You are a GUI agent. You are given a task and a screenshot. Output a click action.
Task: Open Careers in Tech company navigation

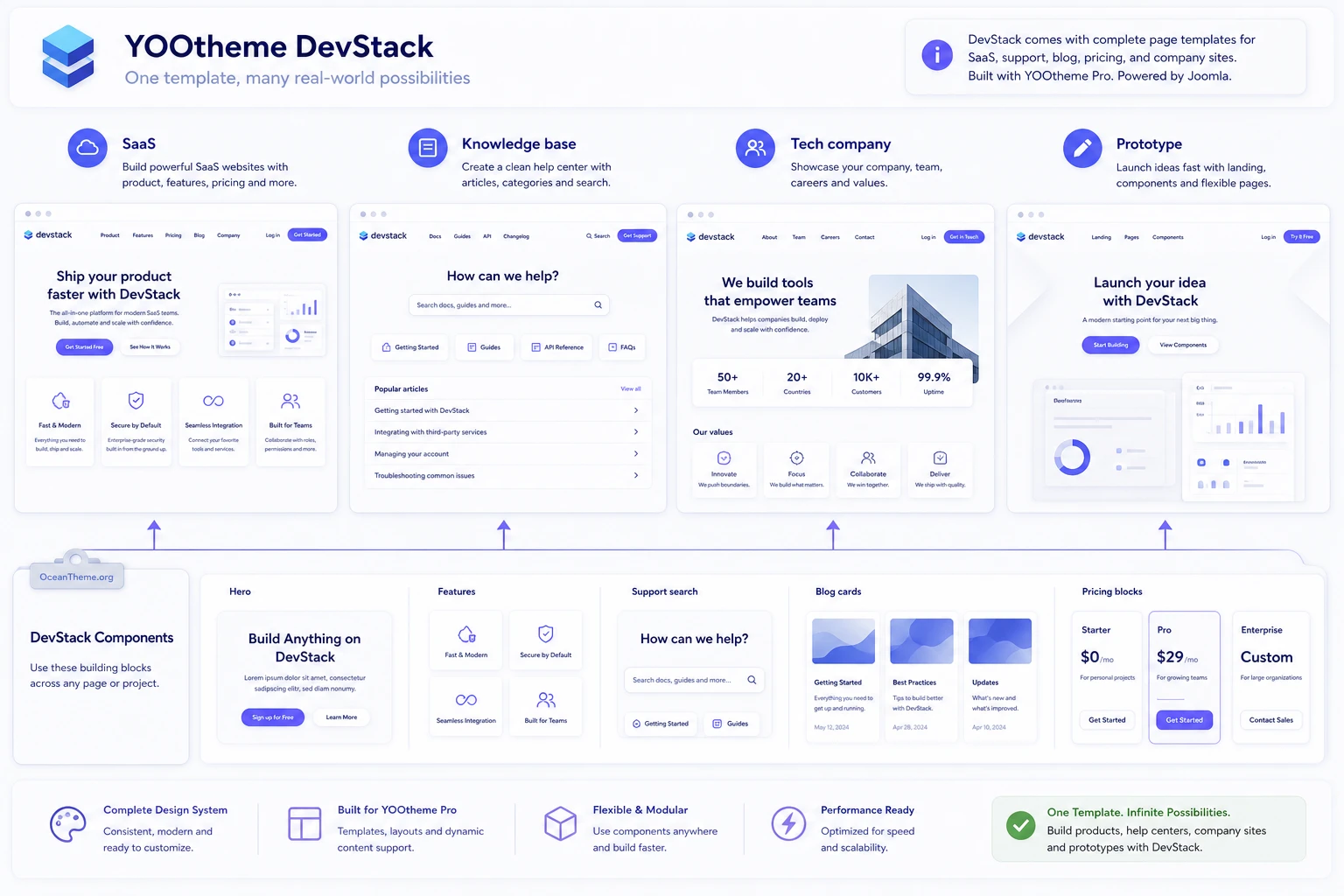click(x=830, y=237)
